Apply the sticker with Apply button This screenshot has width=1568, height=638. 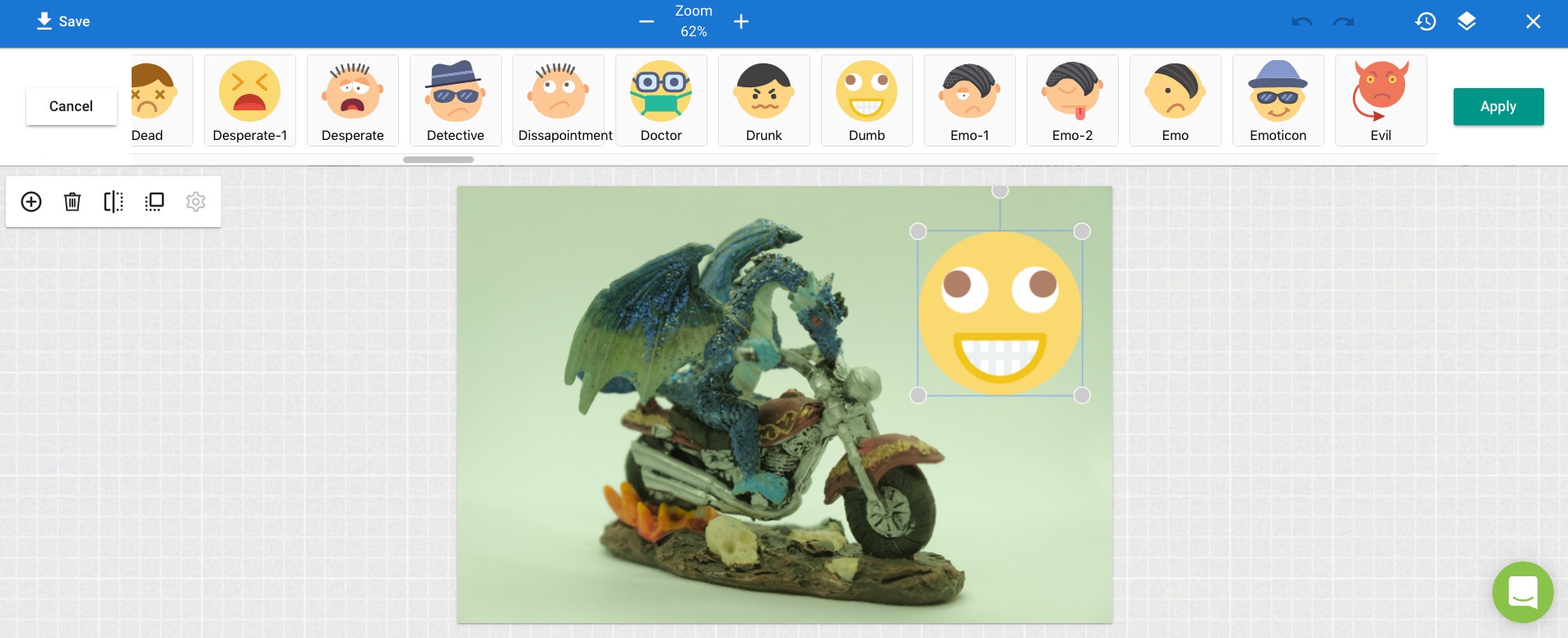coord(1498,106)
